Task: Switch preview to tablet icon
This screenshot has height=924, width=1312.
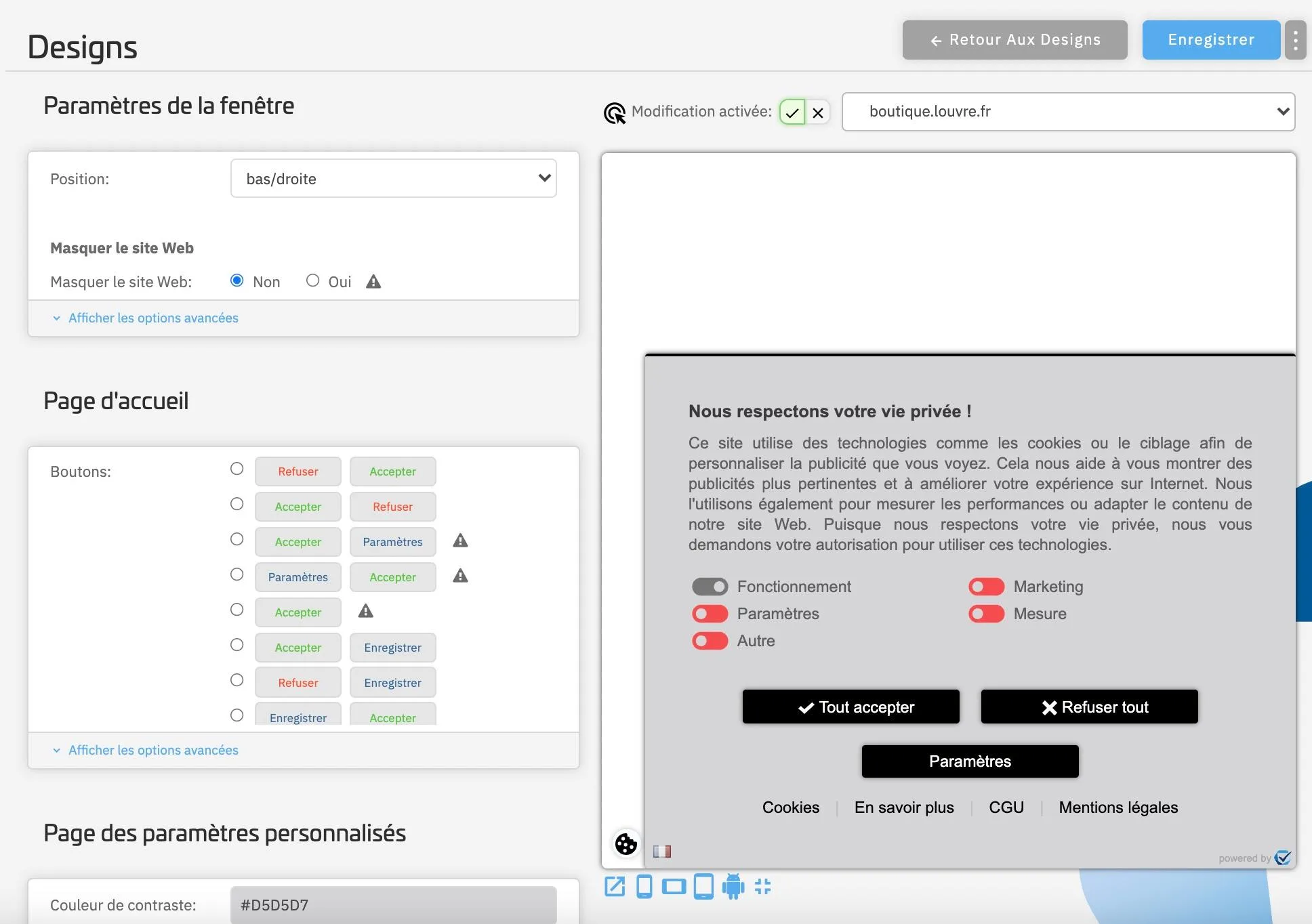Action: point(703,887)
